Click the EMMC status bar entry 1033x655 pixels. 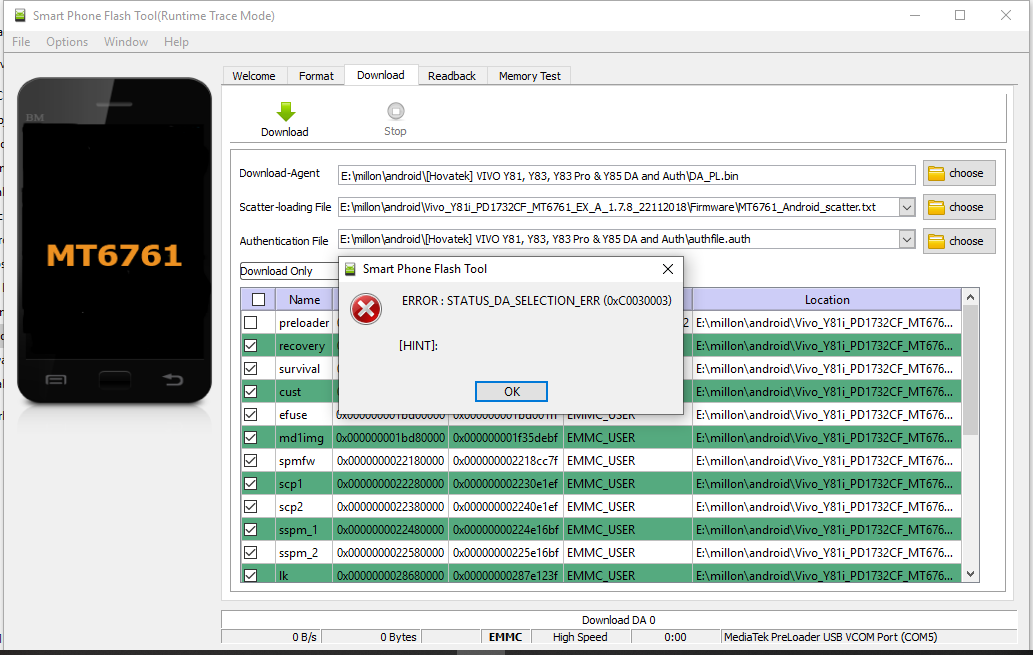click(505, 637)
